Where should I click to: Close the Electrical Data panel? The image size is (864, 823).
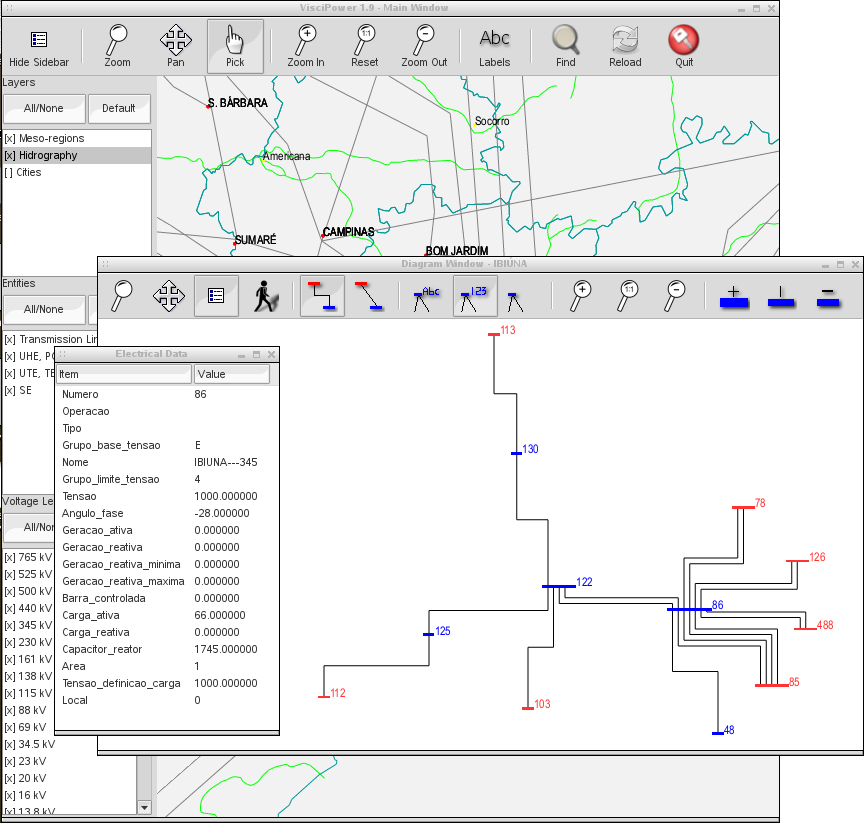point(271,354)
